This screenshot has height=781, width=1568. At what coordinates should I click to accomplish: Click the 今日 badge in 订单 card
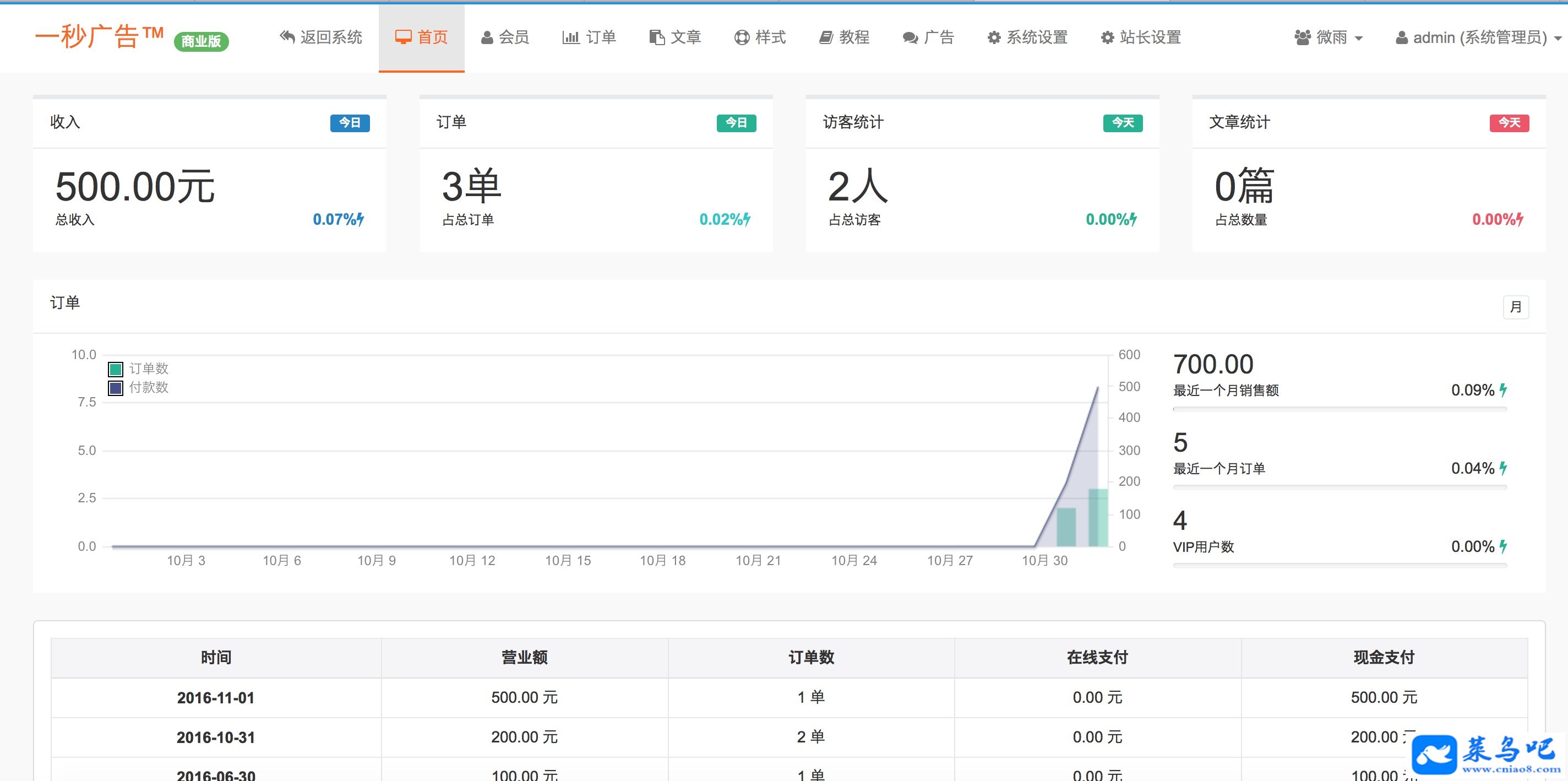[737, 123]
